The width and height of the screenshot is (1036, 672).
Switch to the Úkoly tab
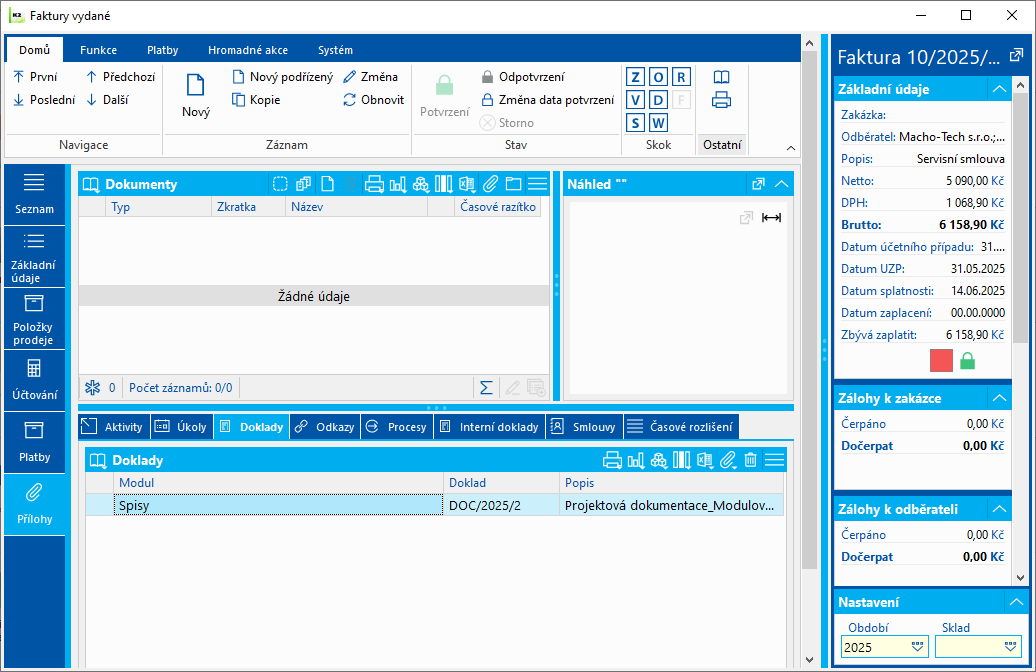(x=182, y=427)
